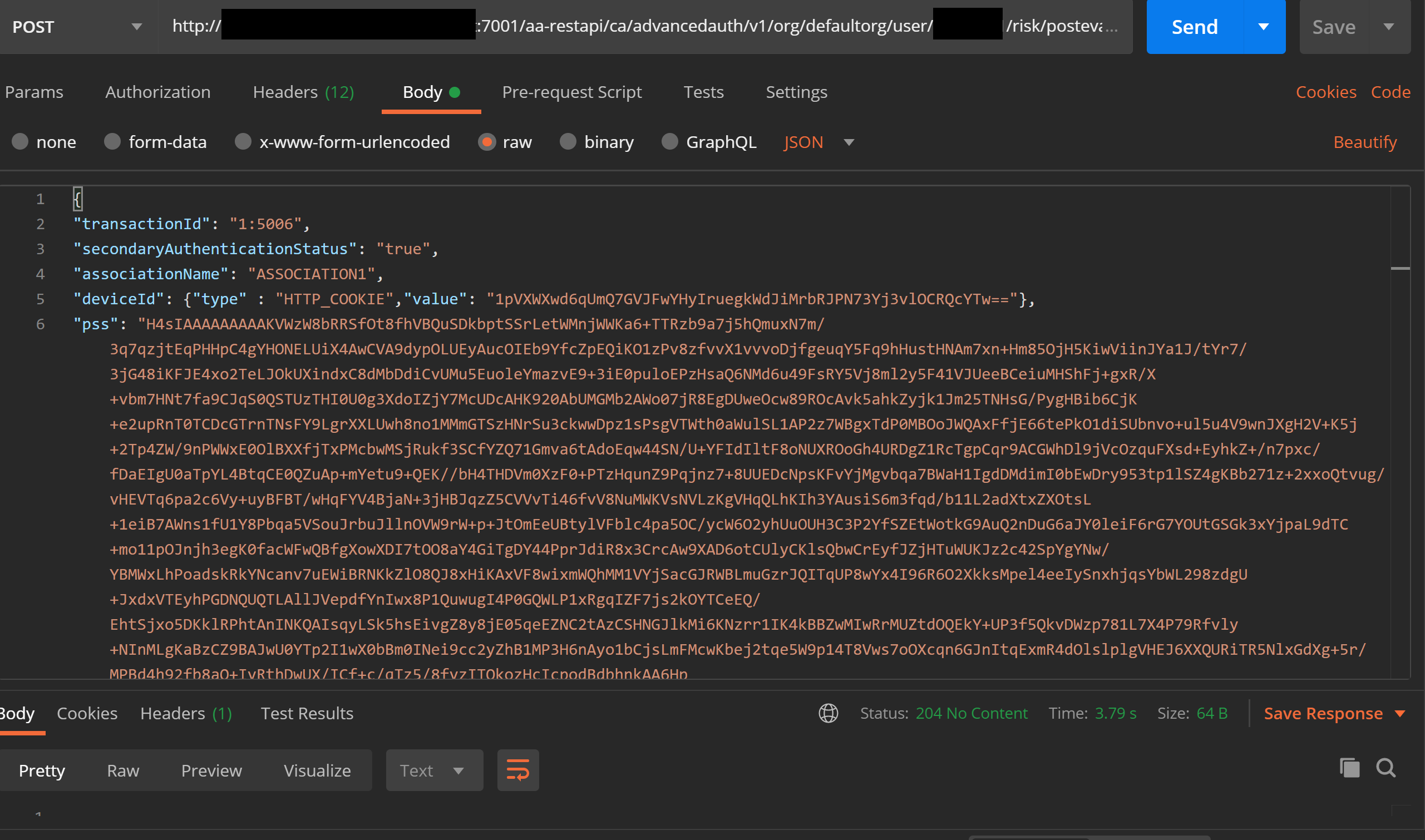The image size is (1425, 840).
Task: Click the copy response icon
Action: tap(1349, 768)
